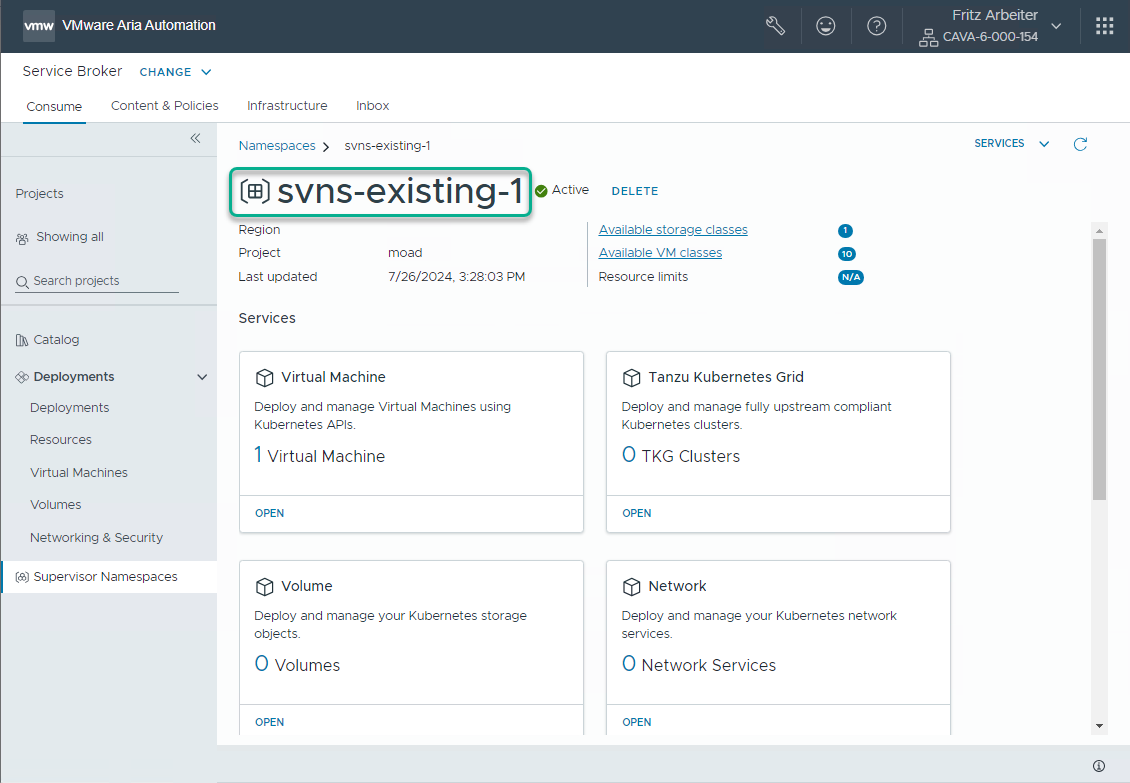Viewport: 1130px width, 783px height.
Task: Click the Search projects field
Action: point(97,280)
